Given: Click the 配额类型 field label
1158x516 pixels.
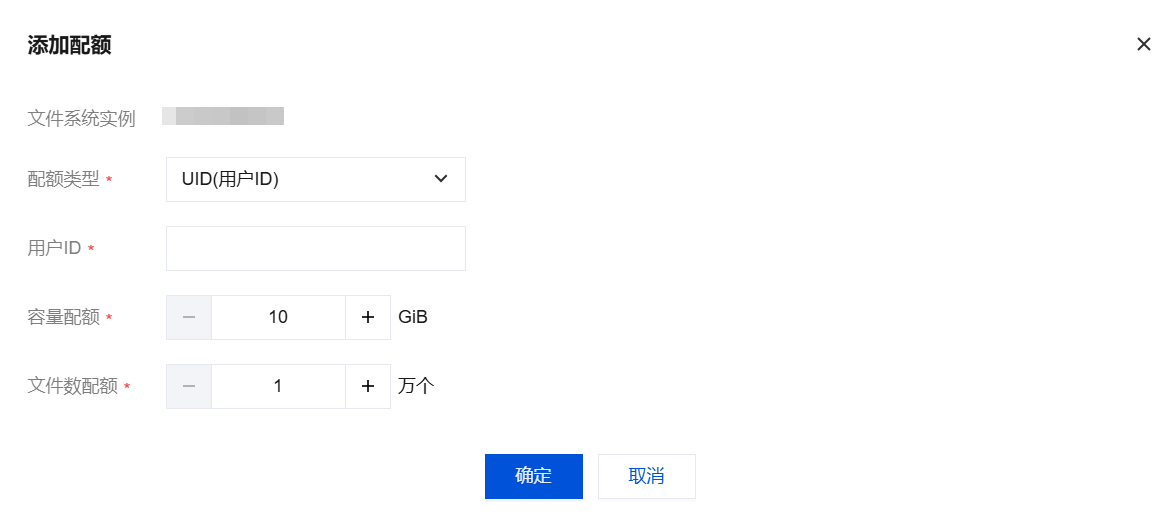Looking at the screenshot, I should [63, 179].
